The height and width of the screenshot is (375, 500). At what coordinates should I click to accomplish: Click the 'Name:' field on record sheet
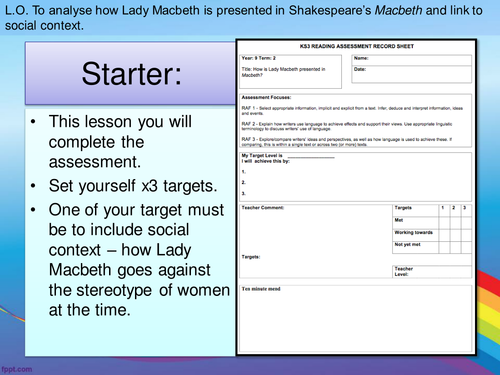point(411,60)
